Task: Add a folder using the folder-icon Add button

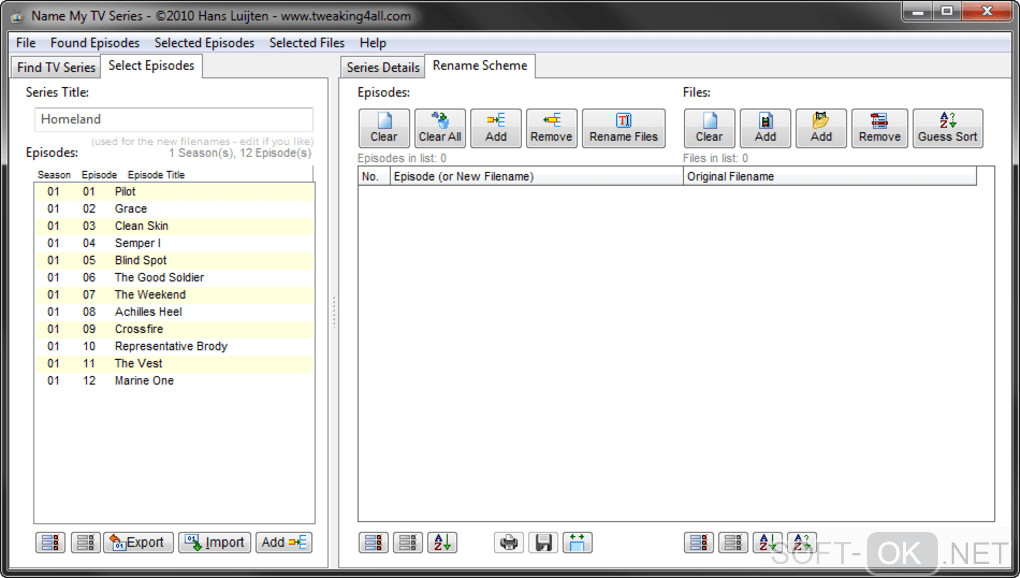Action: [821, 128]
